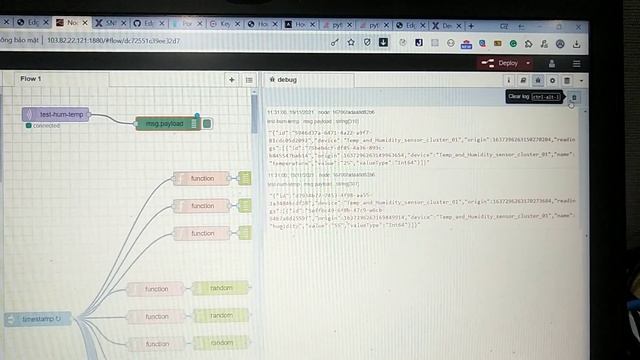
Task: Click the security warning label before the URL
Action: pyautogui.click(x=19, y=40)
